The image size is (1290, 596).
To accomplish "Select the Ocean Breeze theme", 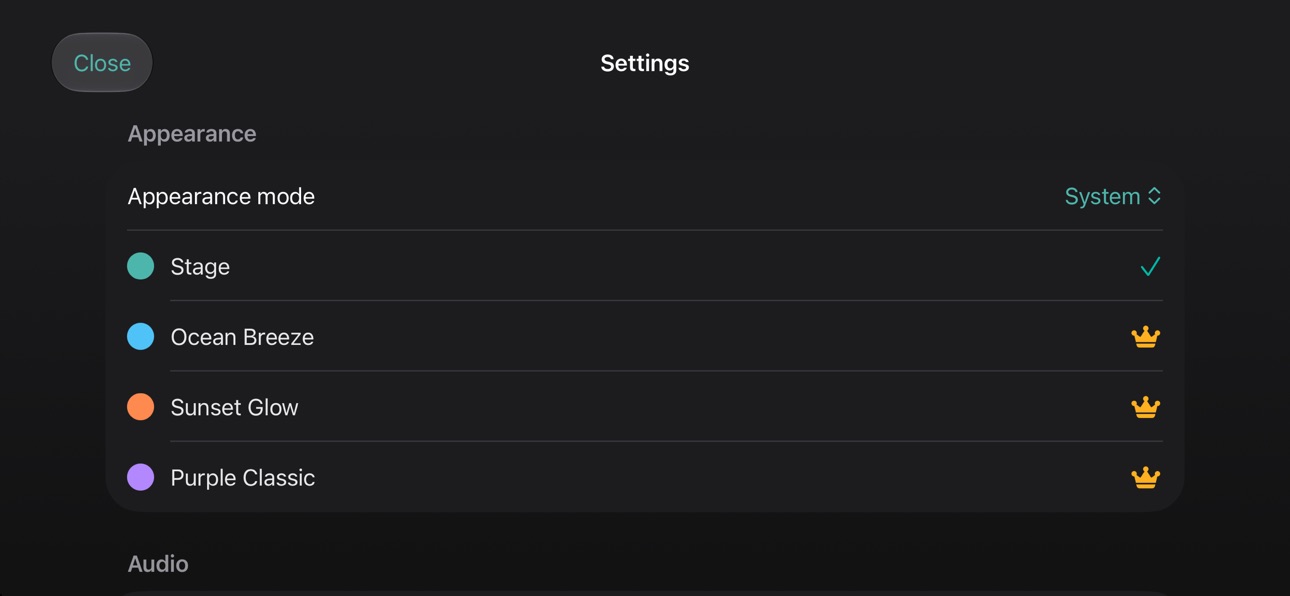I will [645, 337].
